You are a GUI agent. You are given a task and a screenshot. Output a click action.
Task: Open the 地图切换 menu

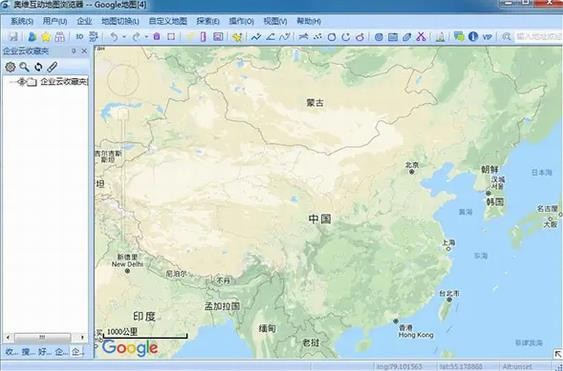pos(120,22)
